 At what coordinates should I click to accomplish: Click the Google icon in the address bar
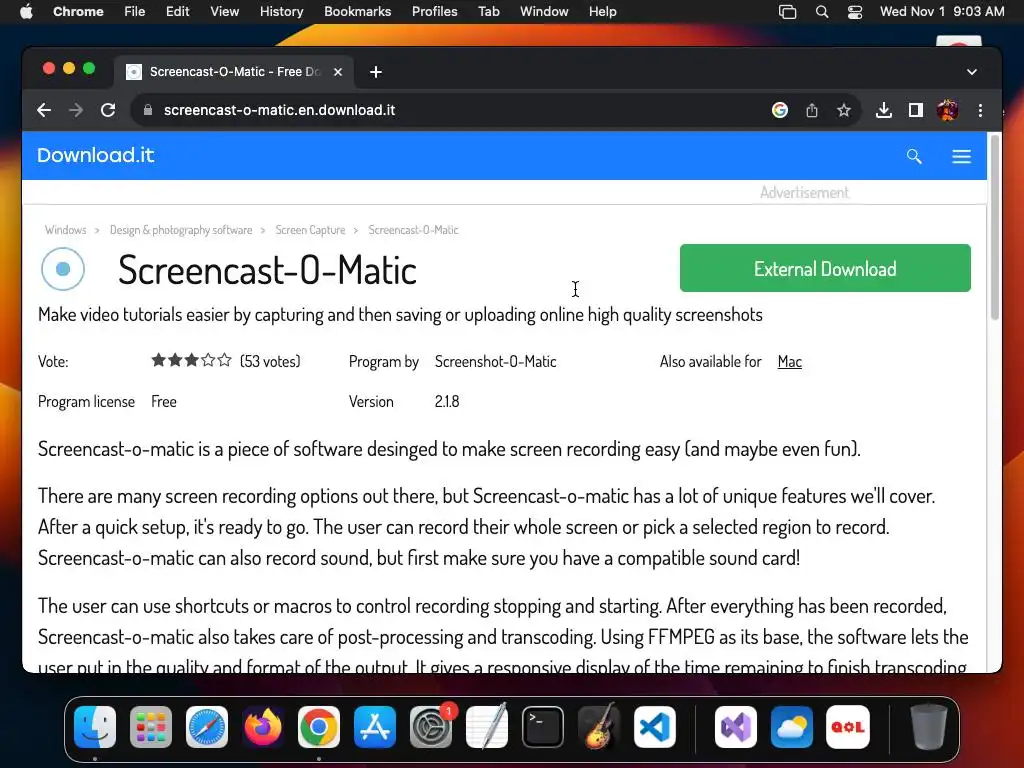tap(780, 110)
